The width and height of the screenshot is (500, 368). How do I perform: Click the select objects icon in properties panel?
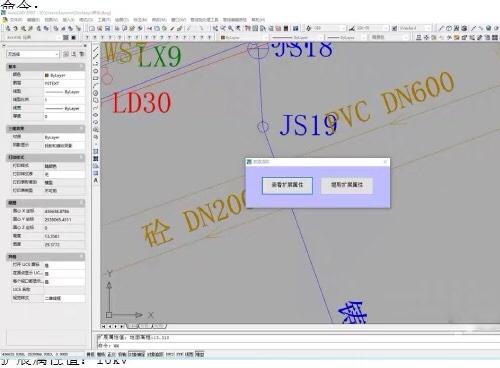(74, 54)
